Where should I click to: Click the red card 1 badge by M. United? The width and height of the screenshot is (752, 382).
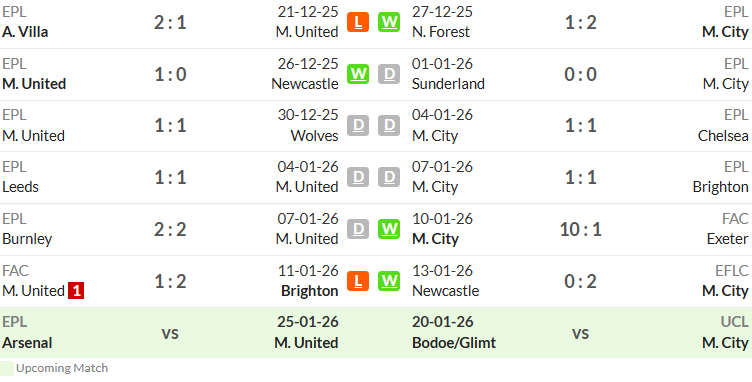(x=76, y=291)
